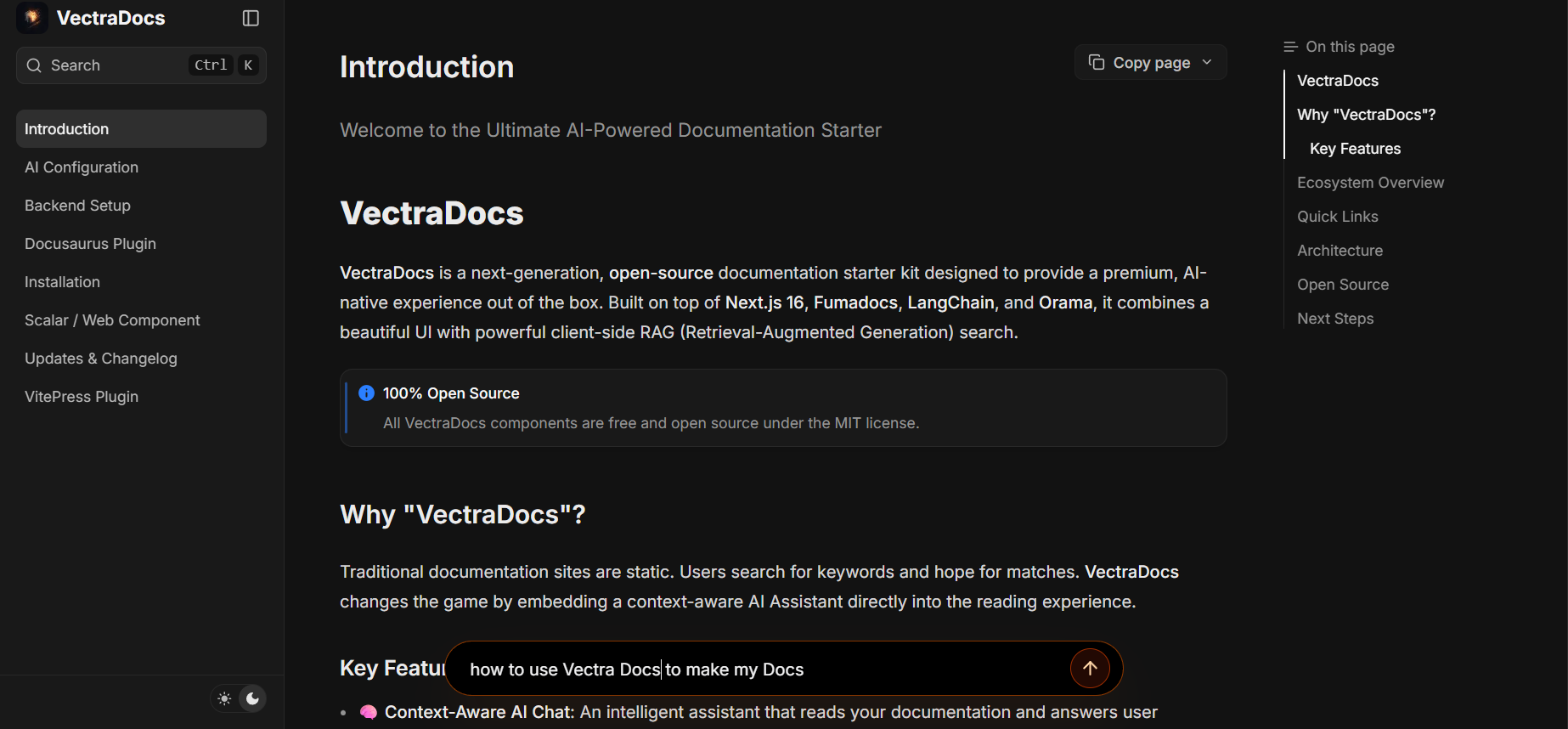The image size is (1568, 729).
Task: Open Docusaurus Plugin page
Action: pos(141,243)
